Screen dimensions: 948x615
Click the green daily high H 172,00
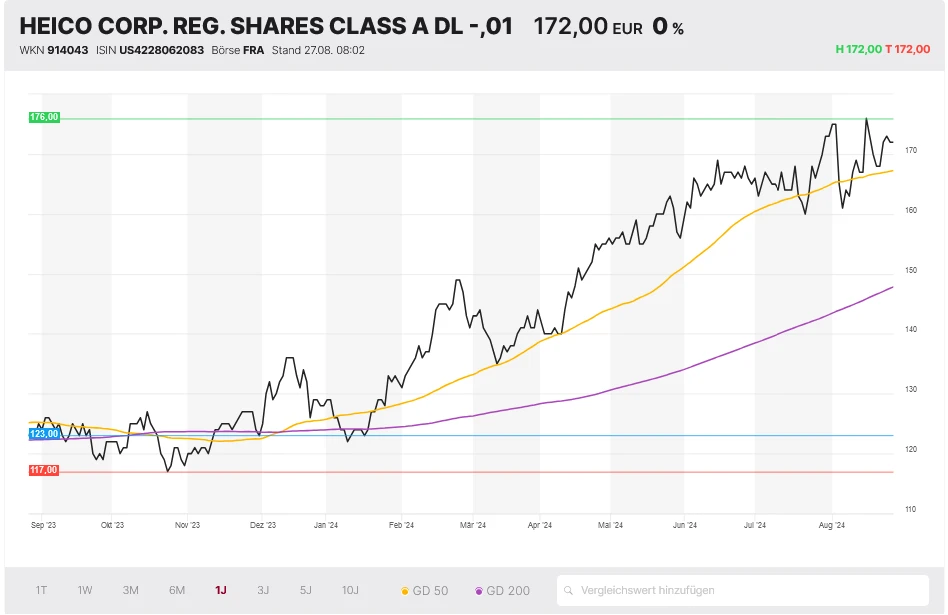pyautogui.click(x=858, y=49)
